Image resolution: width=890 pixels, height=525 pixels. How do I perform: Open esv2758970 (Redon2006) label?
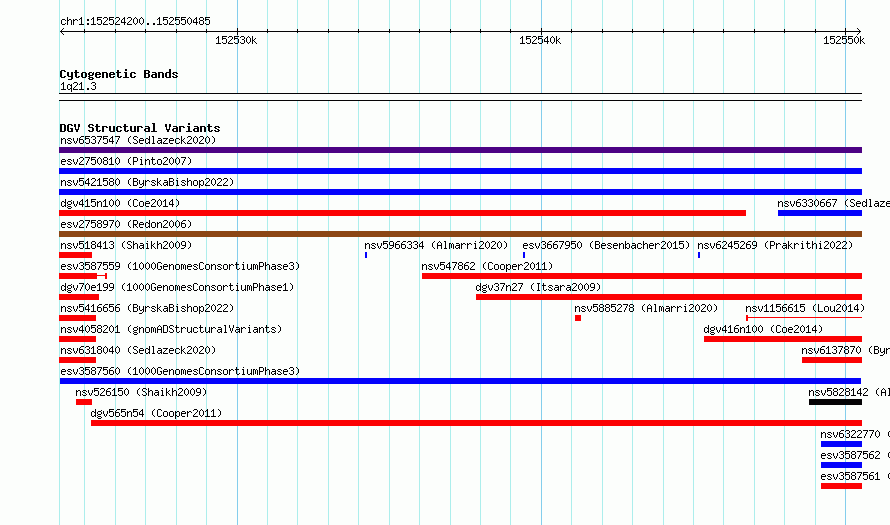(126, 224)
